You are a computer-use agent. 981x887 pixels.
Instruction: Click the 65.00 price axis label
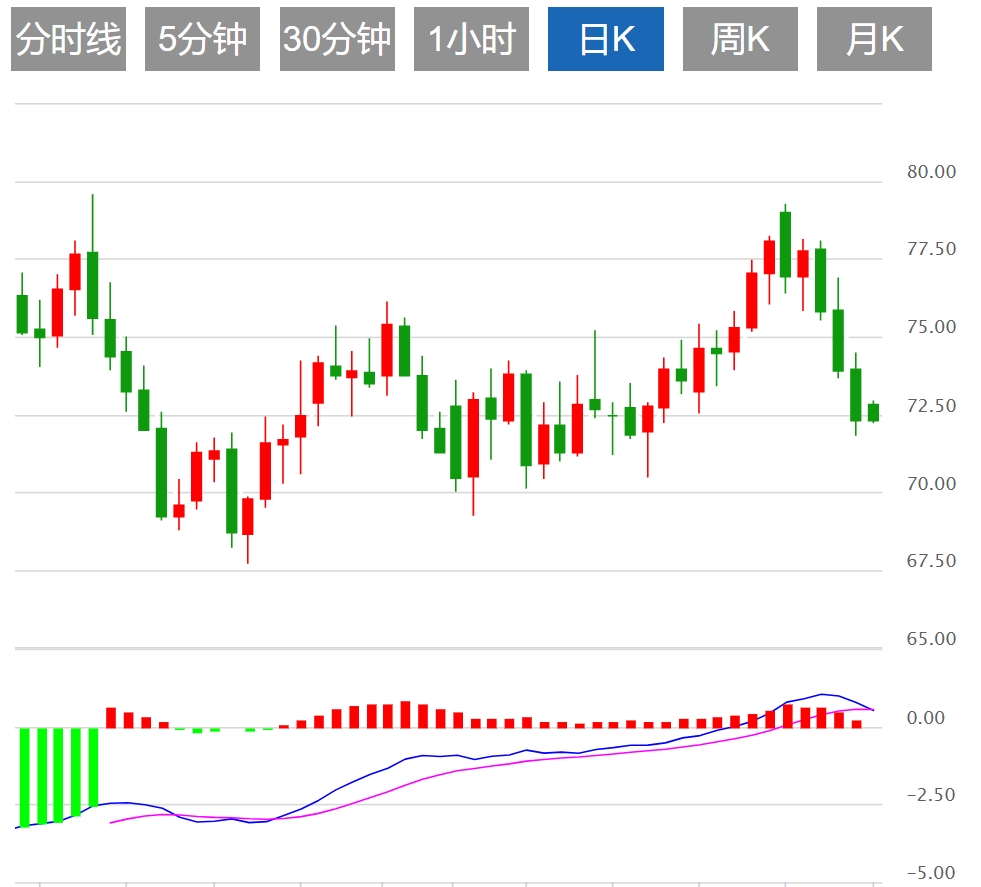[x=931, y=639]
